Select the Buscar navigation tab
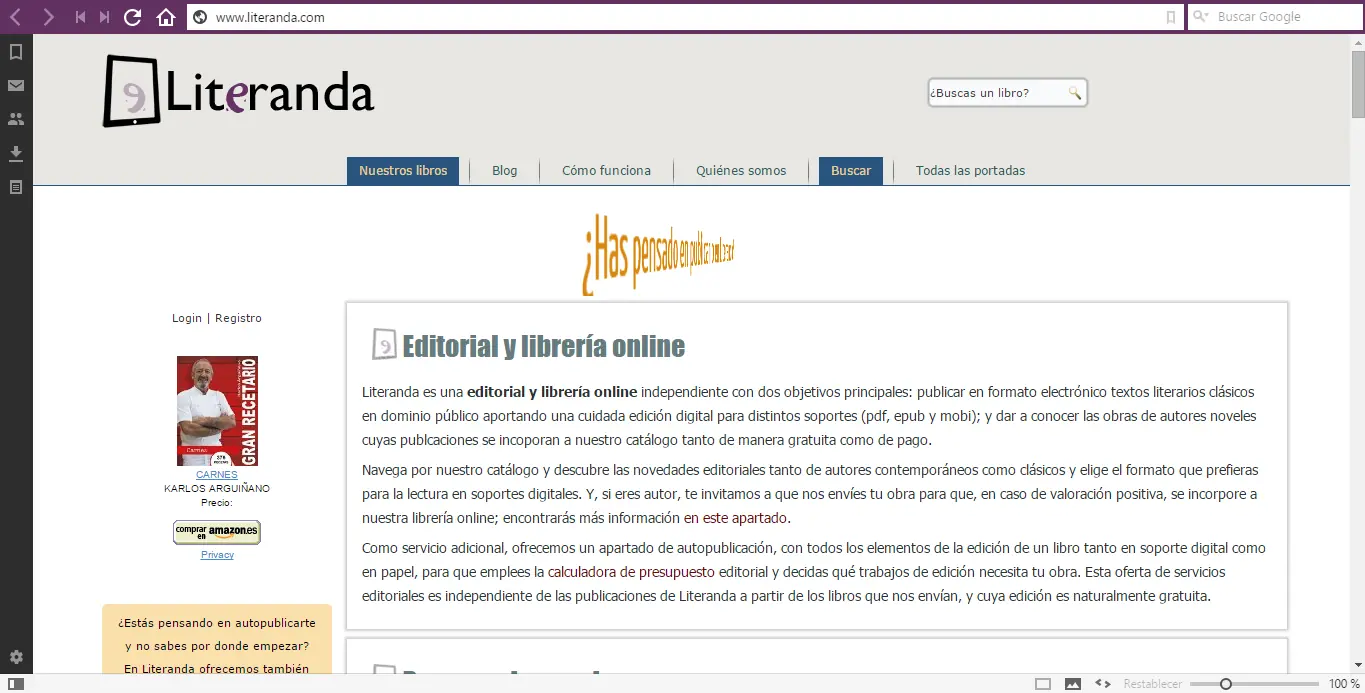The height and width of the screenshot is (693, 1365). click(x=851, y=171)
